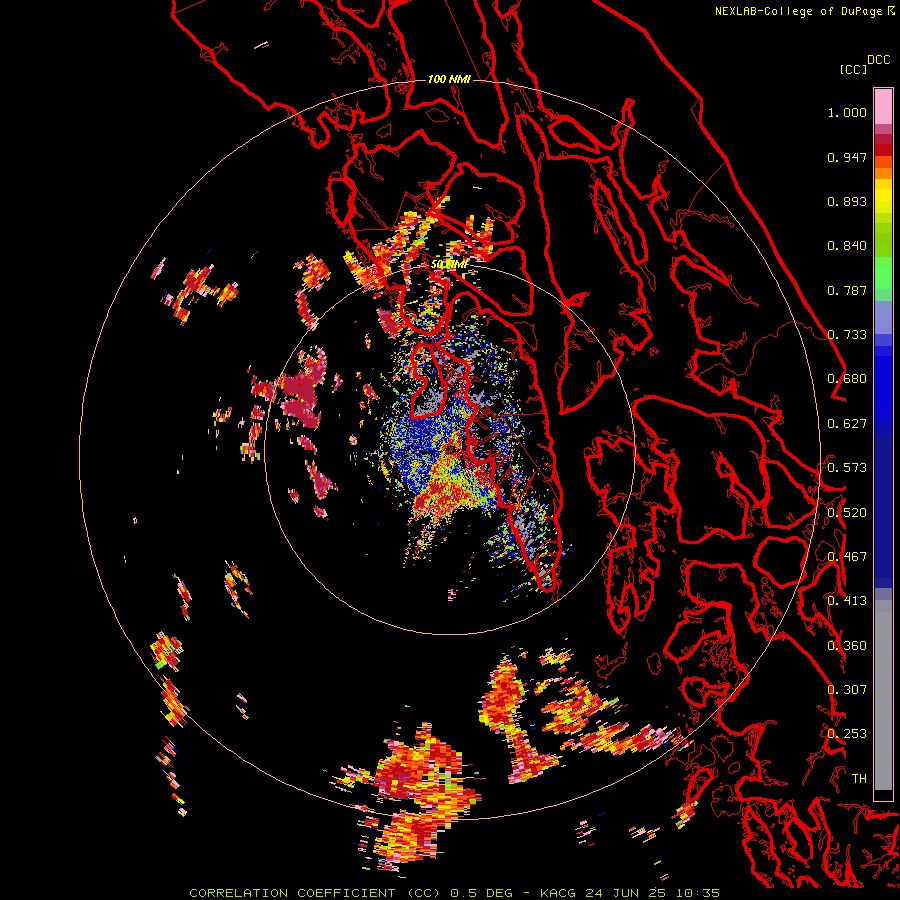Click the 0.680 value on the color scale

coord(847,379)
